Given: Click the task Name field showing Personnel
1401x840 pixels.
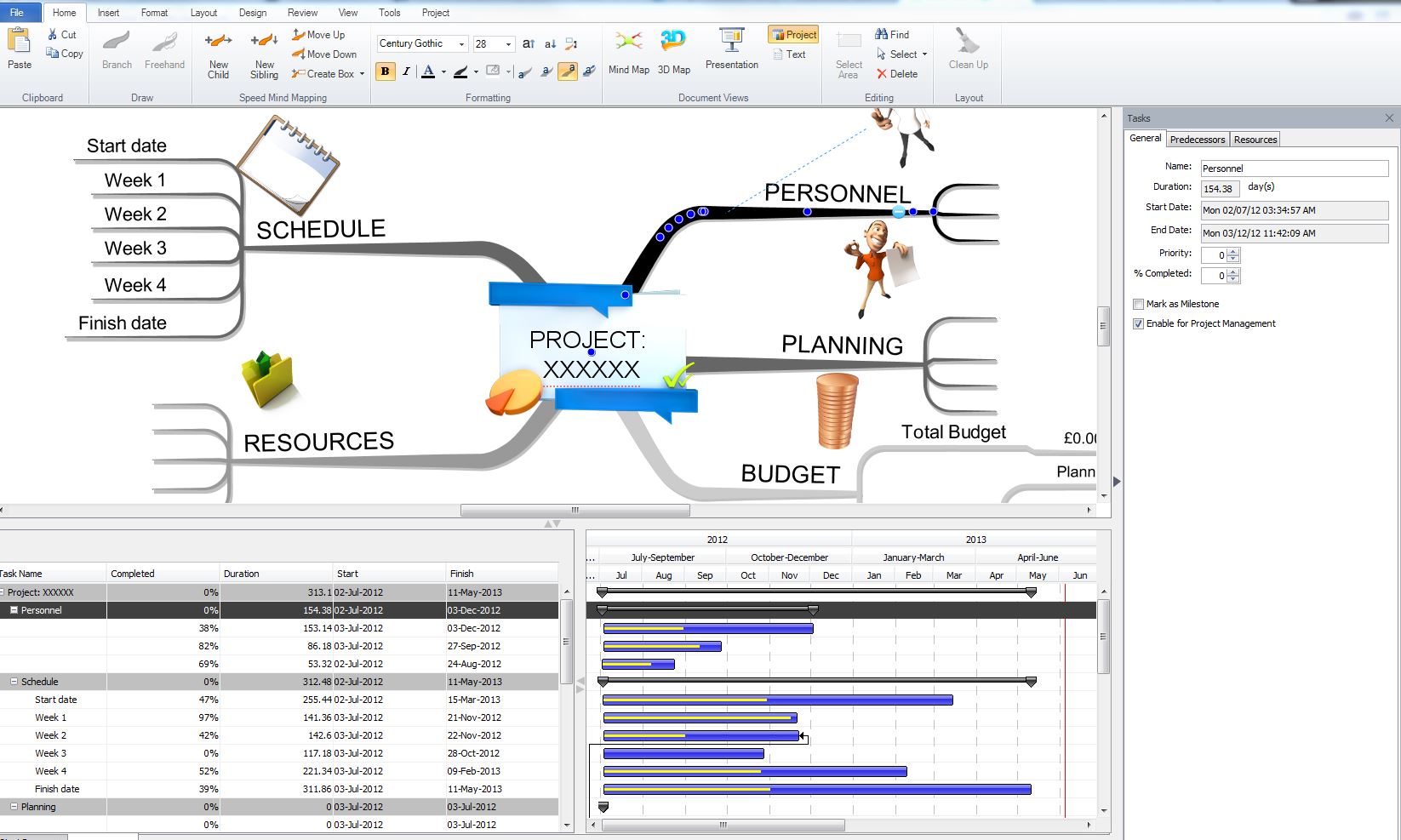Looking at the screenshot, I should pyautogui.click(x=1294, y=169).
